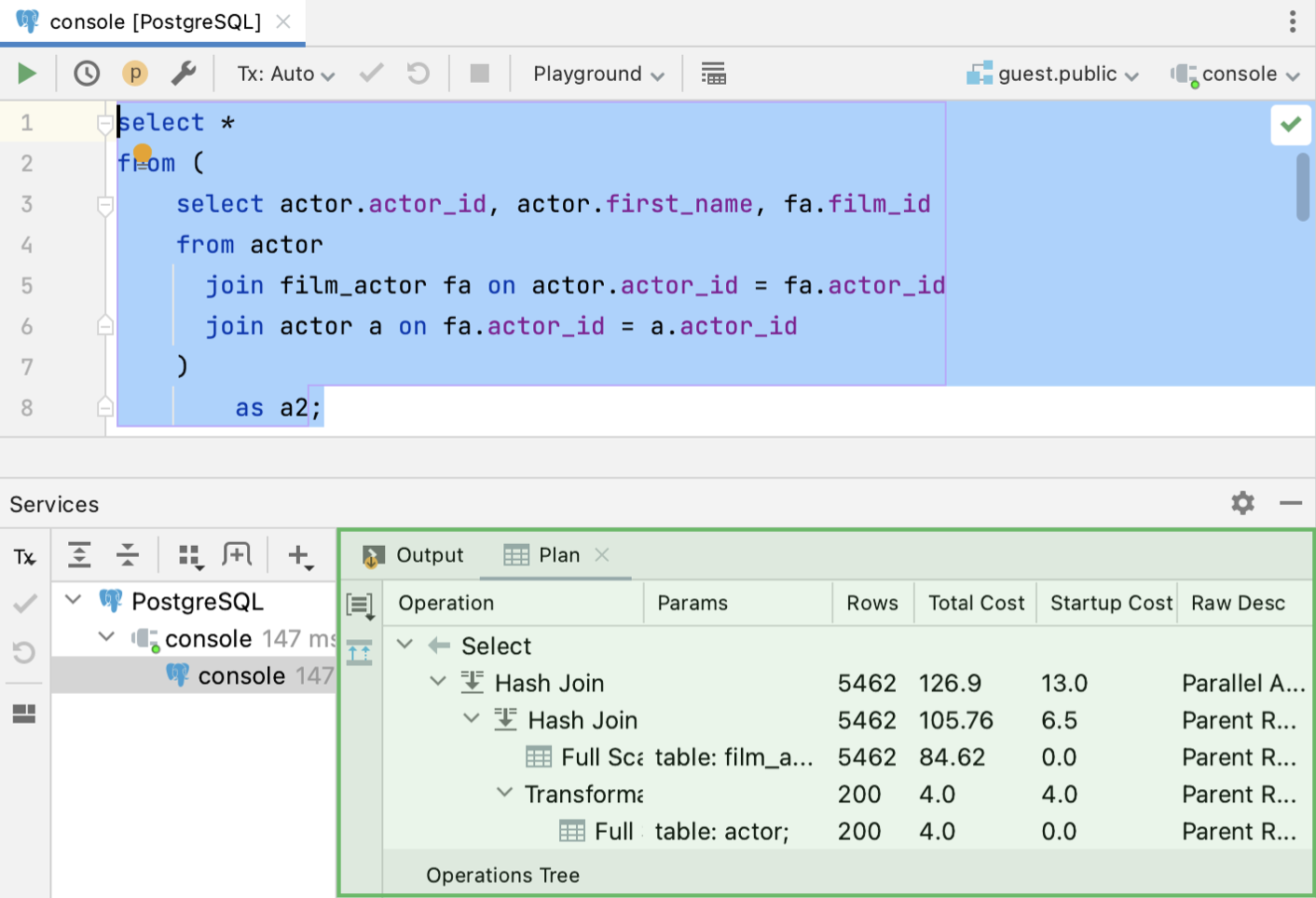Click the In-Editor Results table icon
Screen dimensions: 1316x898
coord(713,74)
